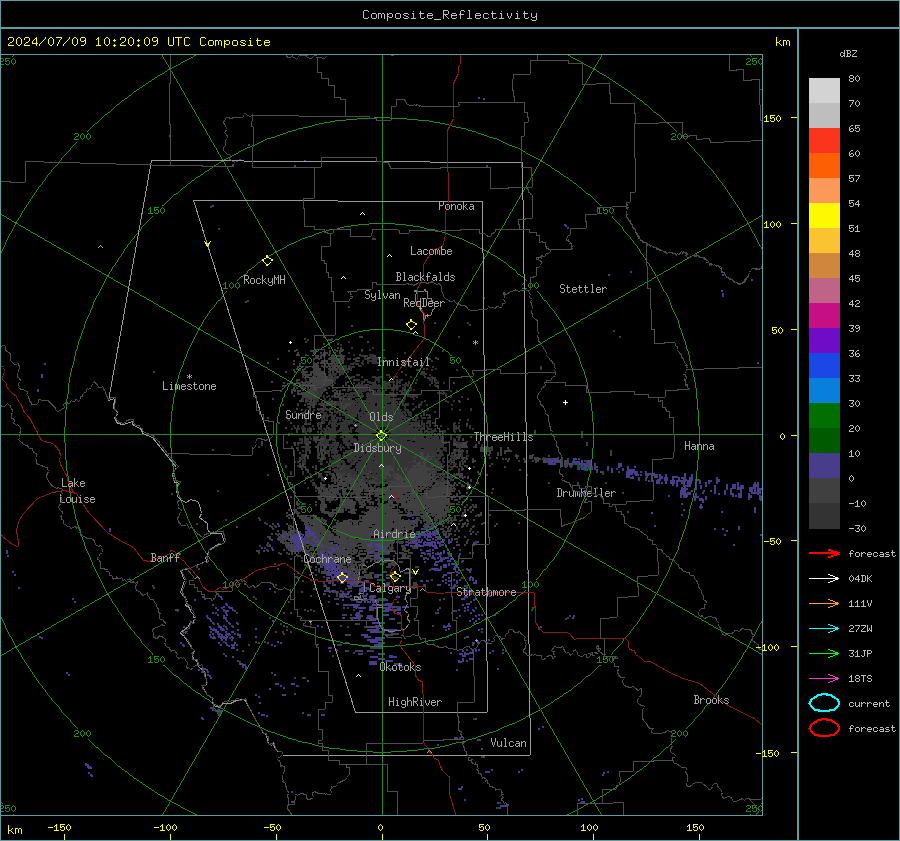Click the Banff town label
The height and width of the screenshot is (841, 900).
165,557
